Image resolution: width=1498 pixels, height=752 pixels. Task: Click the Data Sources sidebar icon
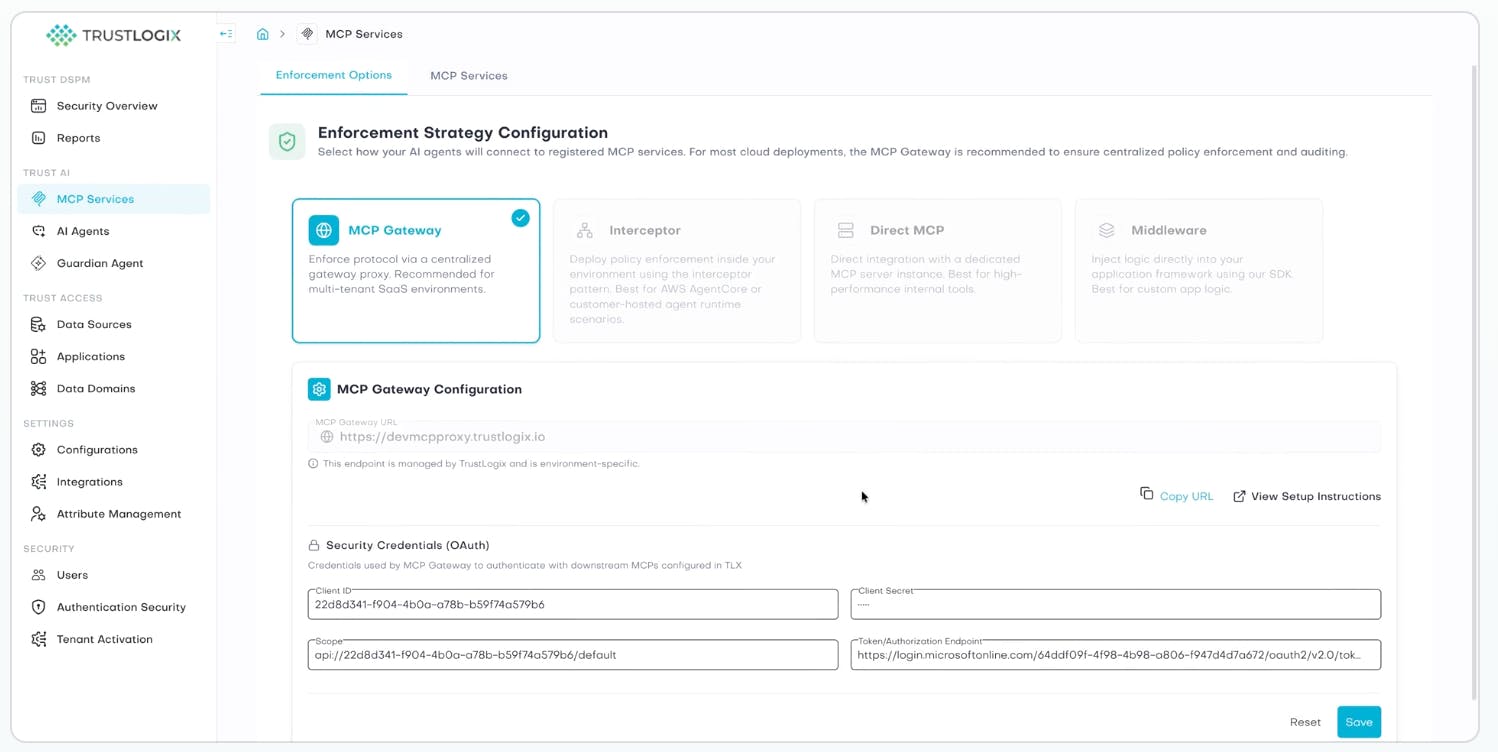click(39, 324)
